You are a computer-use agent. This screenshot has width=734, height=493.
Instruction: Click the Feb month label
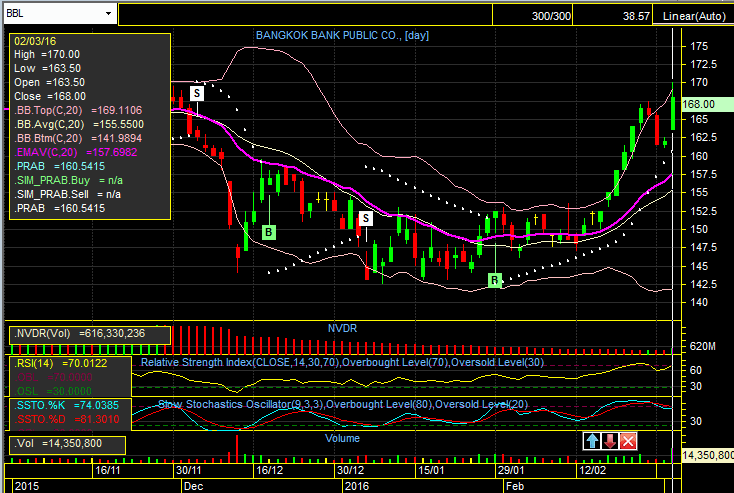click(x=515, y=486)
